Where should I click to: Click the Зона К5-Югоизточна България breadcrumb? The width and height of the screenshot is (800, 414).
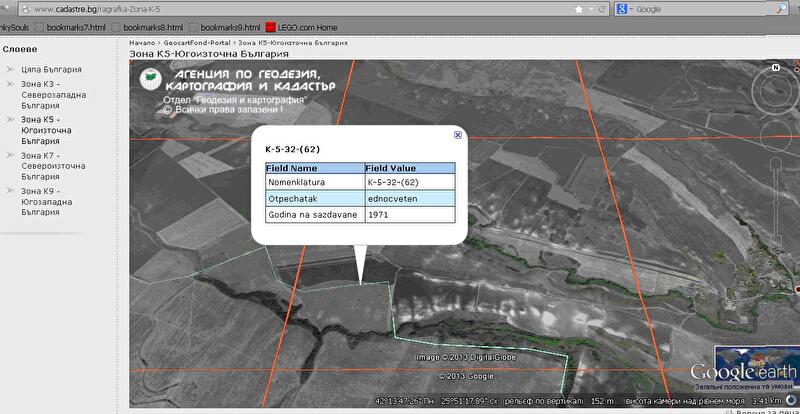pyautogui.click(x=293, y=43)
